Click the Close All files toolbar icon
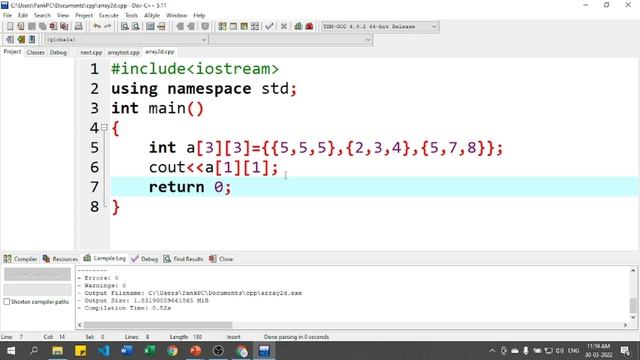Image resolution: width=640 pixels, height=360 pixels. coord(64,27)
